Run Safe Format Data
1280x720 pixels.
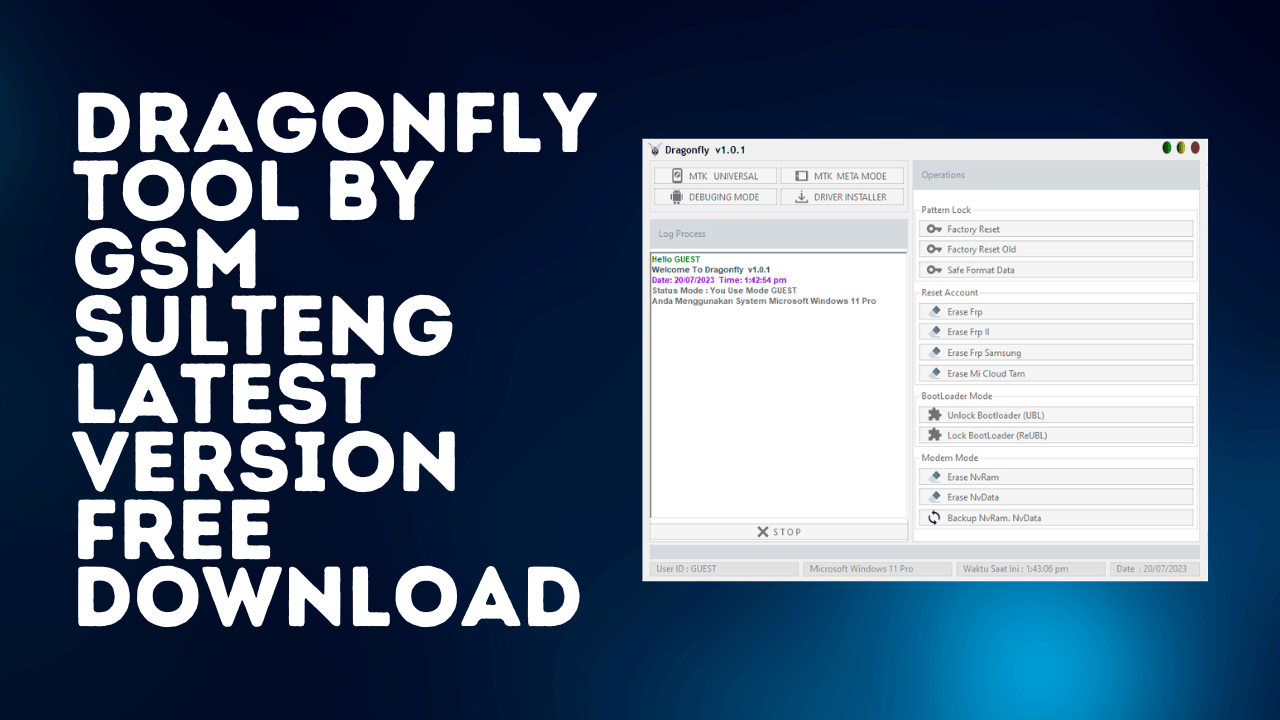[1056, 270]
